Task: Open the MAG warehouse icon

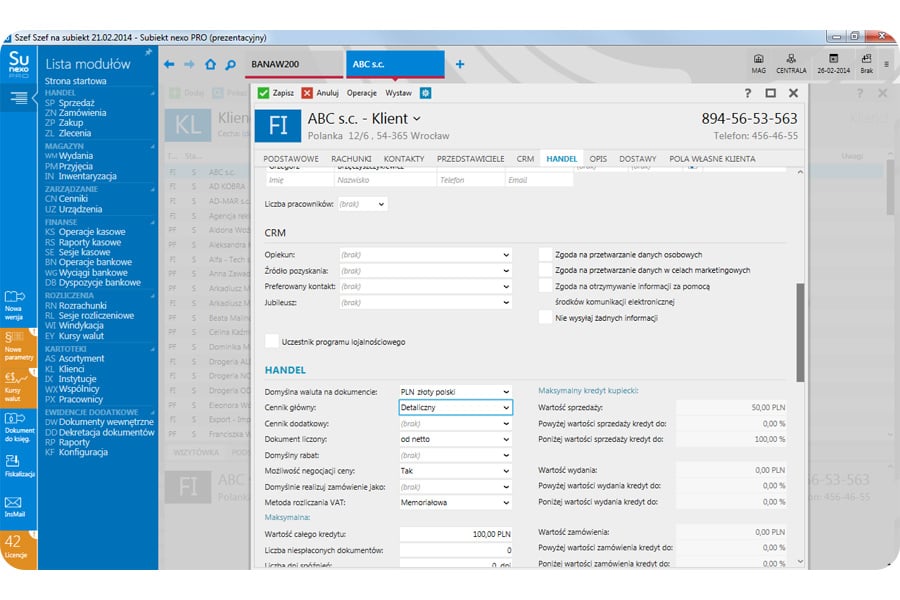Action: point(758,62)
